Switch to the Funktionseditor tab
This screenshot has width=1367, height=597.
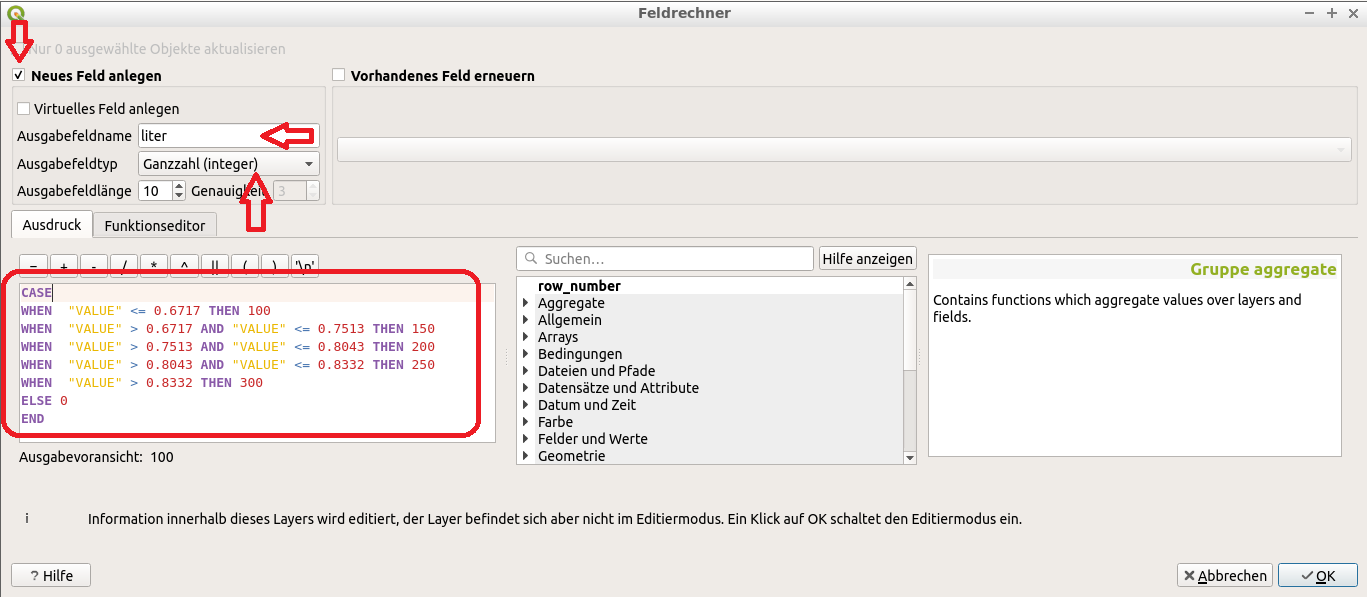pos(154,226)
